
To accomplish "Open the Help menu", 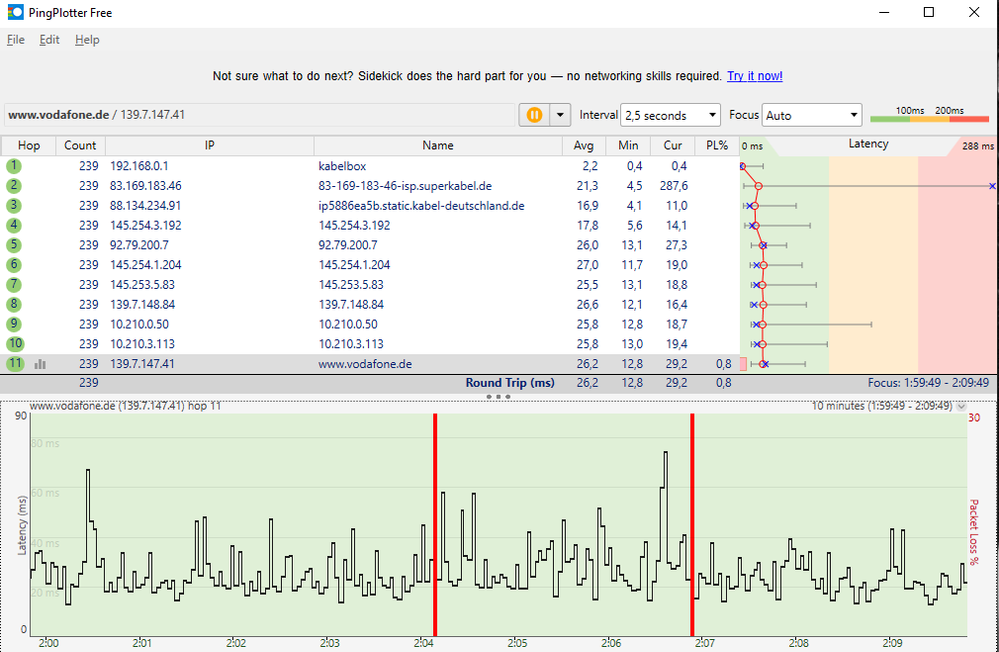I will click(87, 40).
